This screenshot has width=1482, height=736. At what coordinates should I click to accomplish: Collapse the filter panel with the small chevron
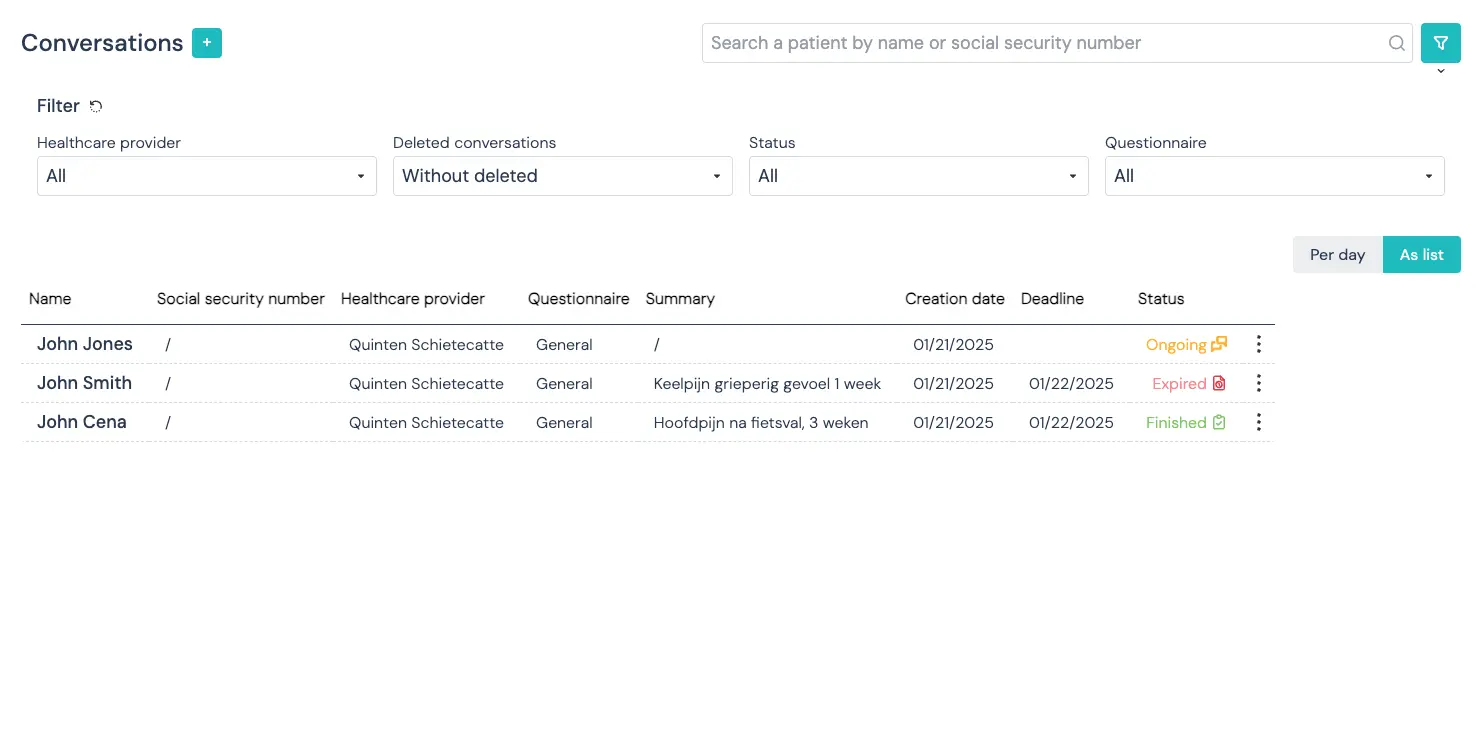(1440, 72)
